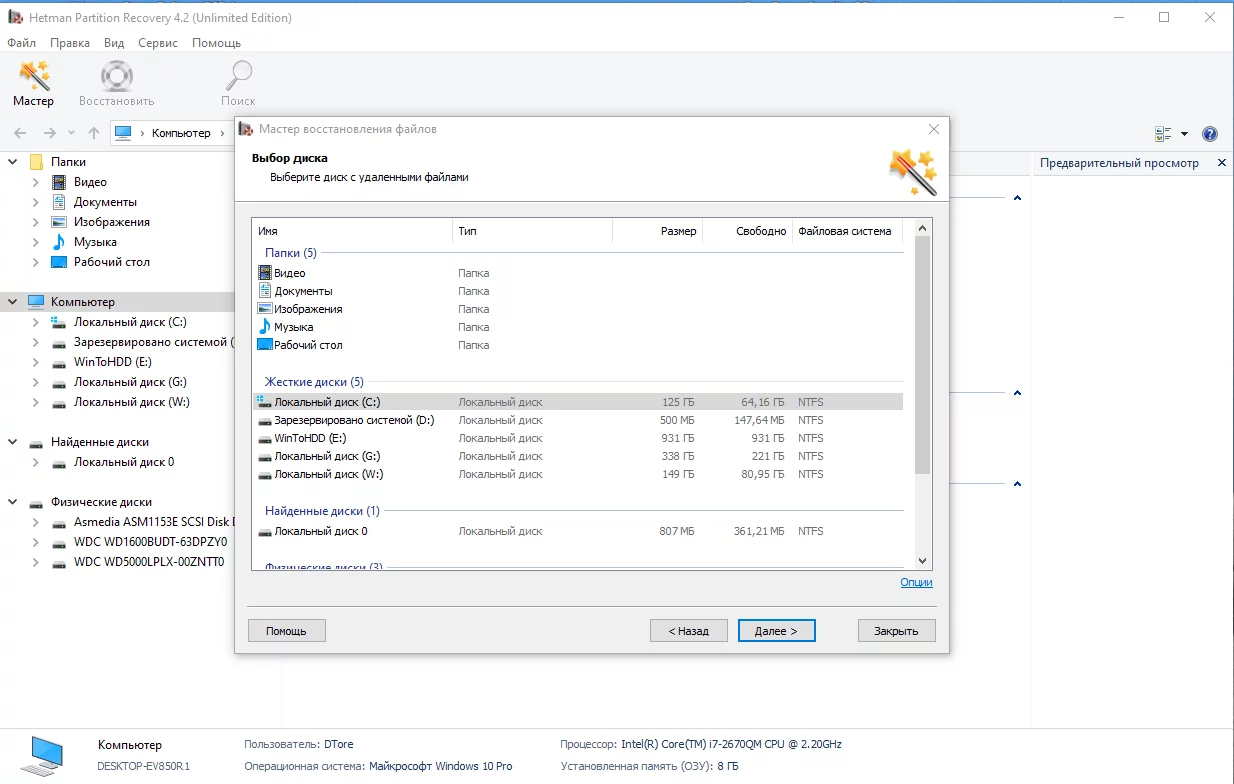This screenshot has height=784, width=1234.
Task: Click scrollbar down arrow in wizard list
Action: [x=923, y=561]
